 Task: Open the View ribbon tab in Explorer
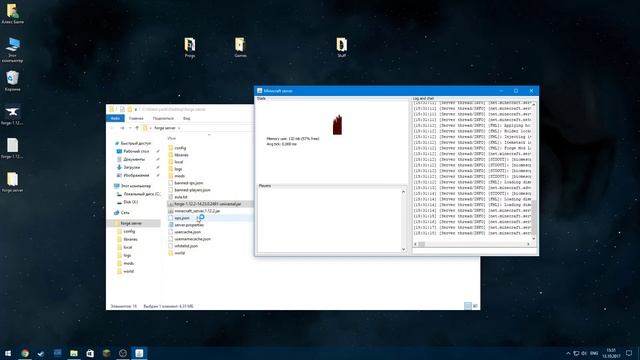(187, 118)
